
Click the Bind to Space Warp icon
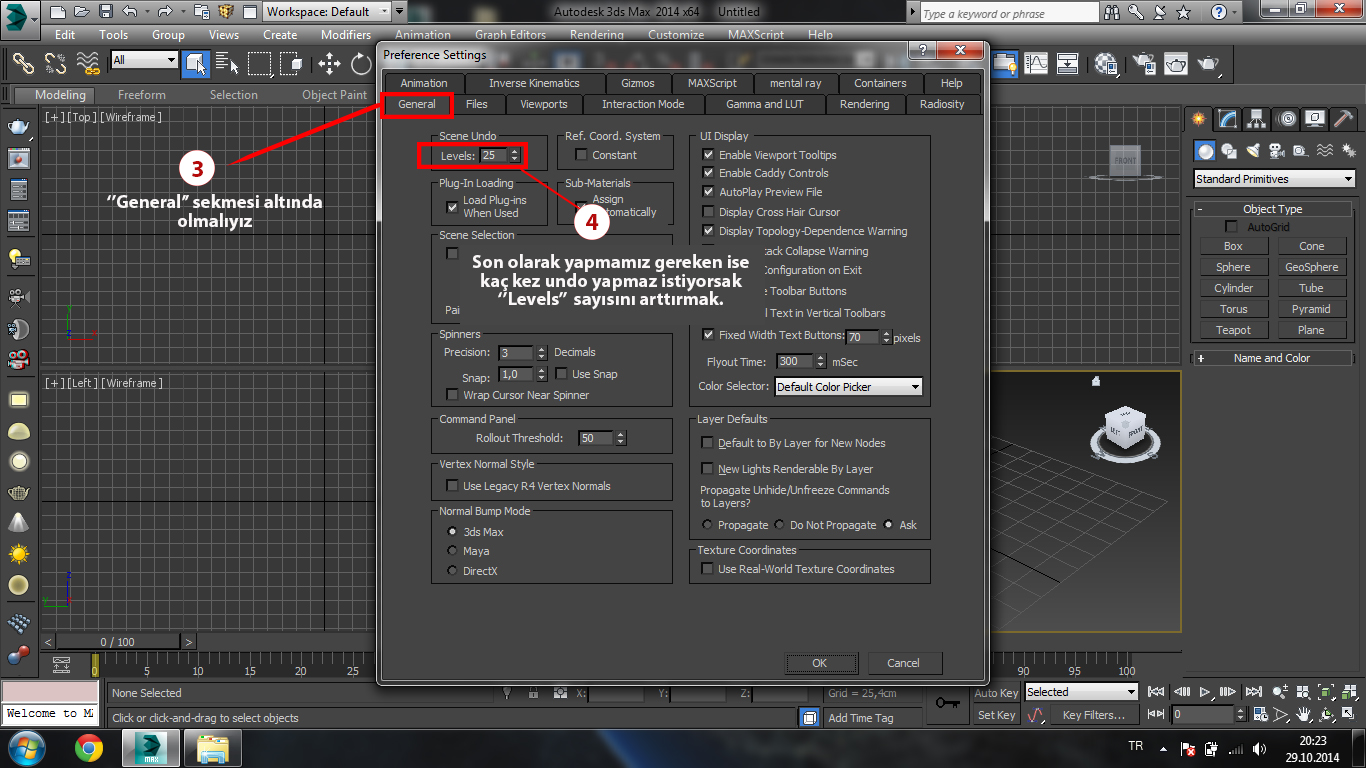click(x=88, y=63)
